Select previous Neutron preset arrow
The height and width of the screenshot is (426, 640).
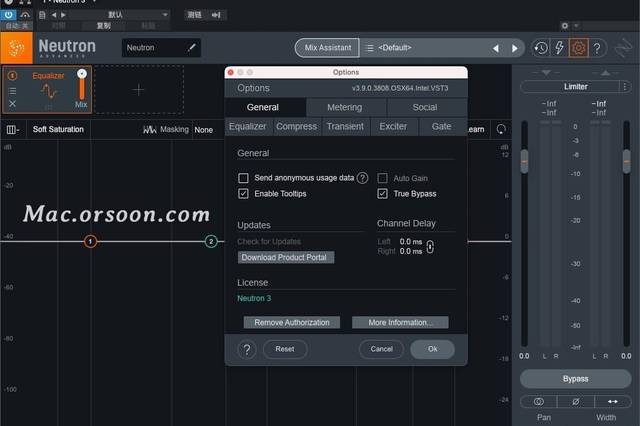click(496, 49)
